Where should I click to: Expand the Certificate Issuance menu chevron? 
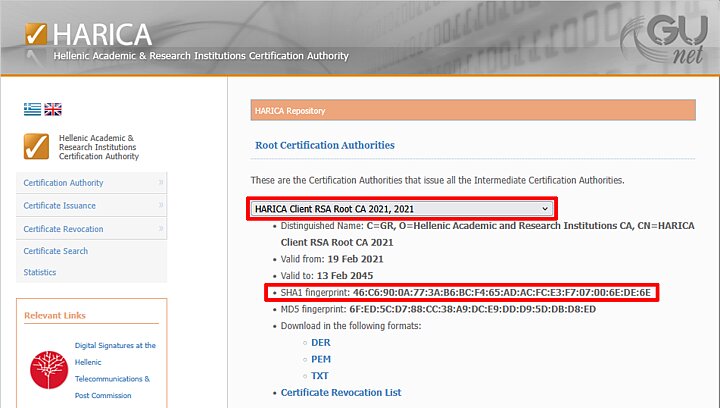pyautogui.click(x=160, y=206)
